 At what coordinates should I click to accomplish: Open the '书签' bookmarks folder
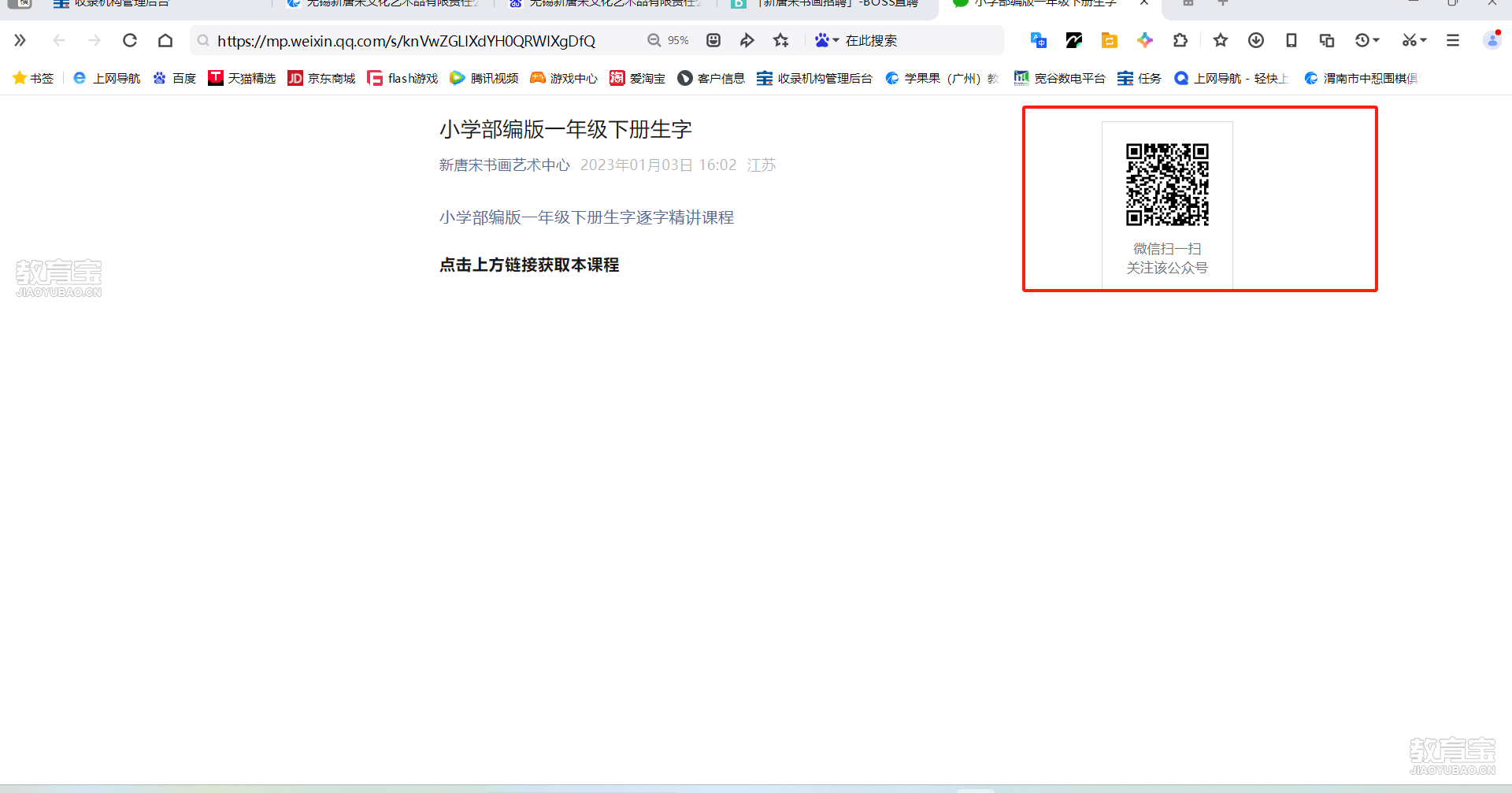(33, 78)
